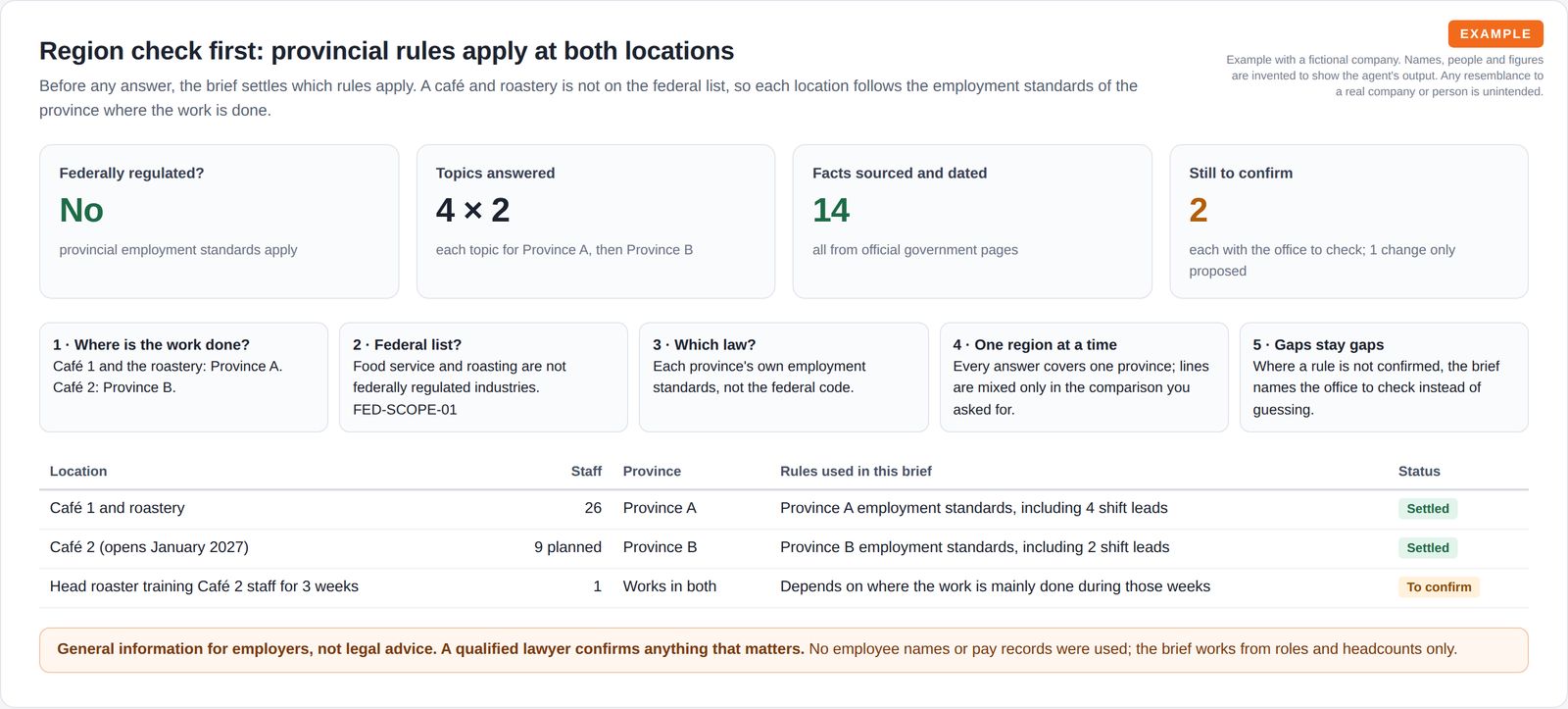Click 'all from official government pages' caption
This screenshot has height=709, width=1568.
[x=914, y=250]
